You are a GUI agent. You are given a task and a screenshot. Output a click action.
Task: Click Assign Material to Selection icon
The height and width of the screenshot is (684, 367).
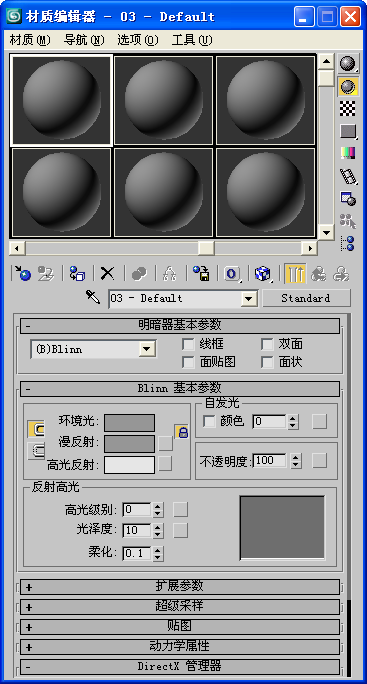pyautogui.click(x=77, y=274)
